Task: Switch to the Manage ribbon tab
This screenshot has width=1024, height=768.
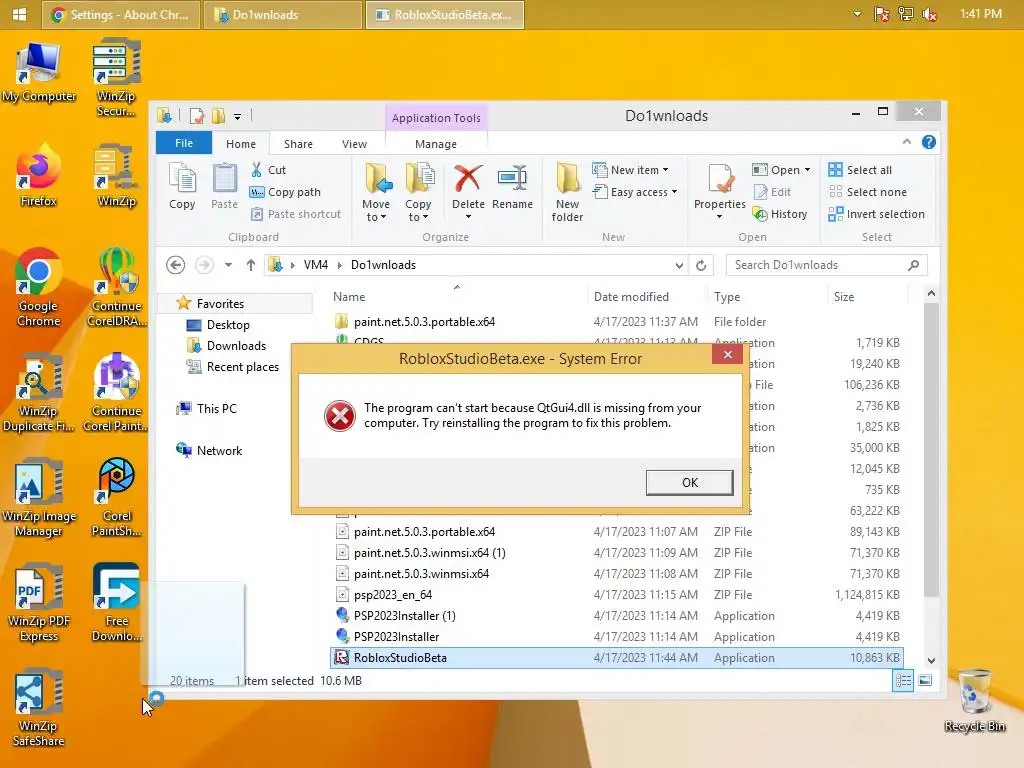Action: click(x=436, y=144)
